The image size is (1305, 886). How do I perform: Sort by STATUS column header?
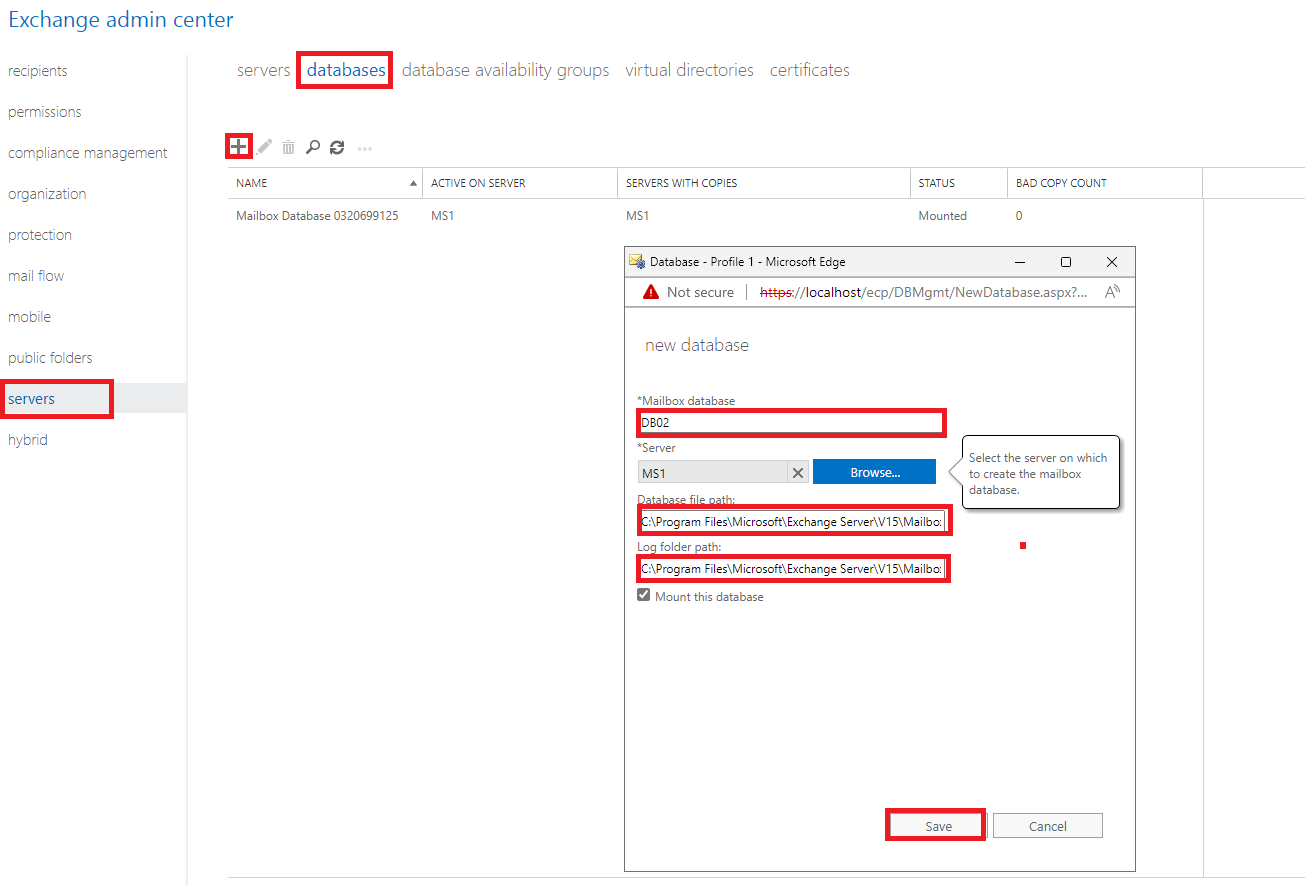[959, 183]
